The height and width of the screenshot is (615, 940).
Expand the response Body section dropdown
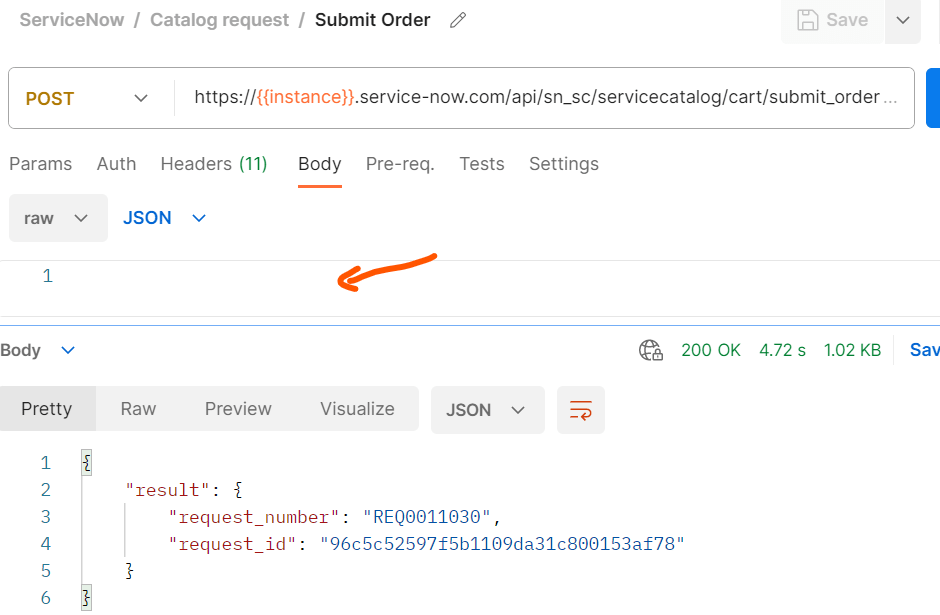coord(67,350)
